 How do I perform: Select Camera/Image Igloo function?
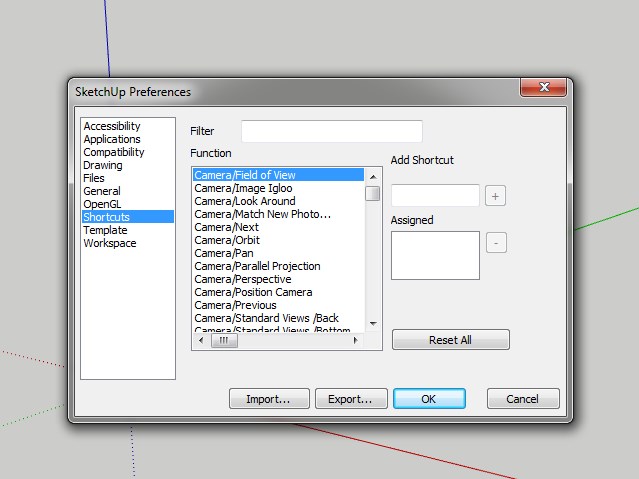(x=278, y=188)
